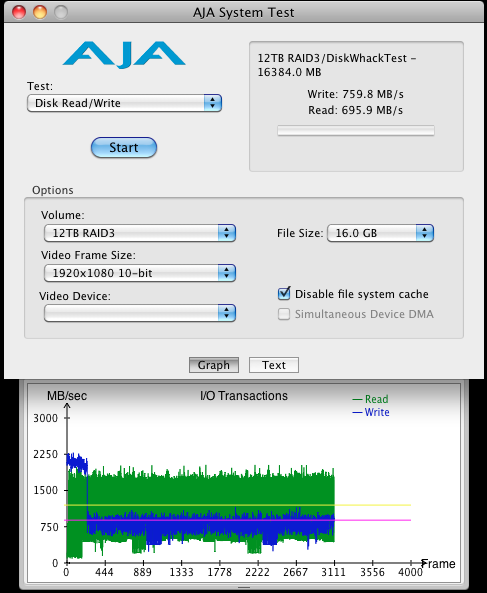This screenshot has height=593, width=487.
Task: Click the Video Frame Size: label
Action: coord(88,255)
